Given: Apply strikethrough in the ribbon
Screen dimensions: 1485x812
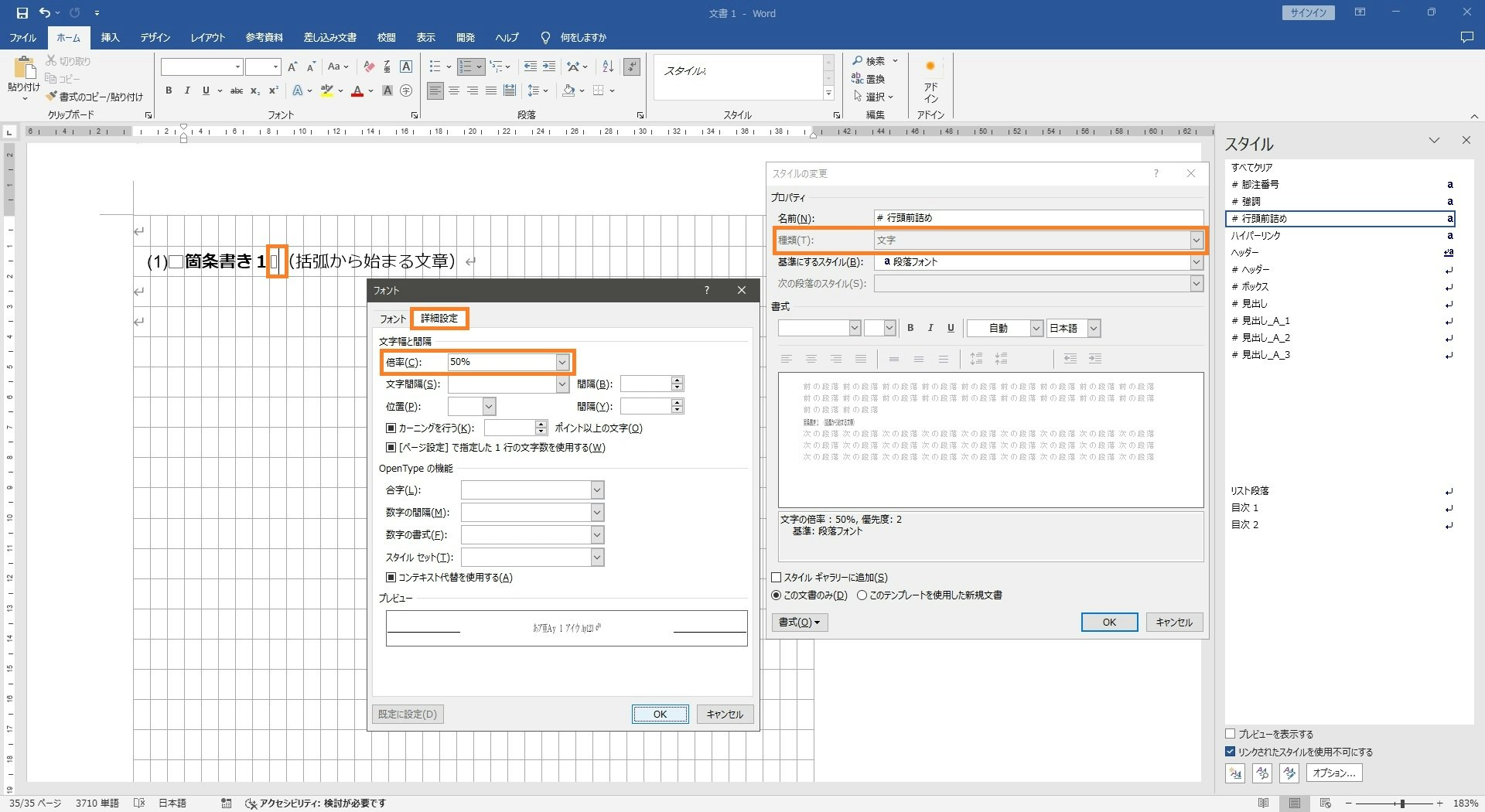Looking at the screenshot, I should tap(237, 90).
